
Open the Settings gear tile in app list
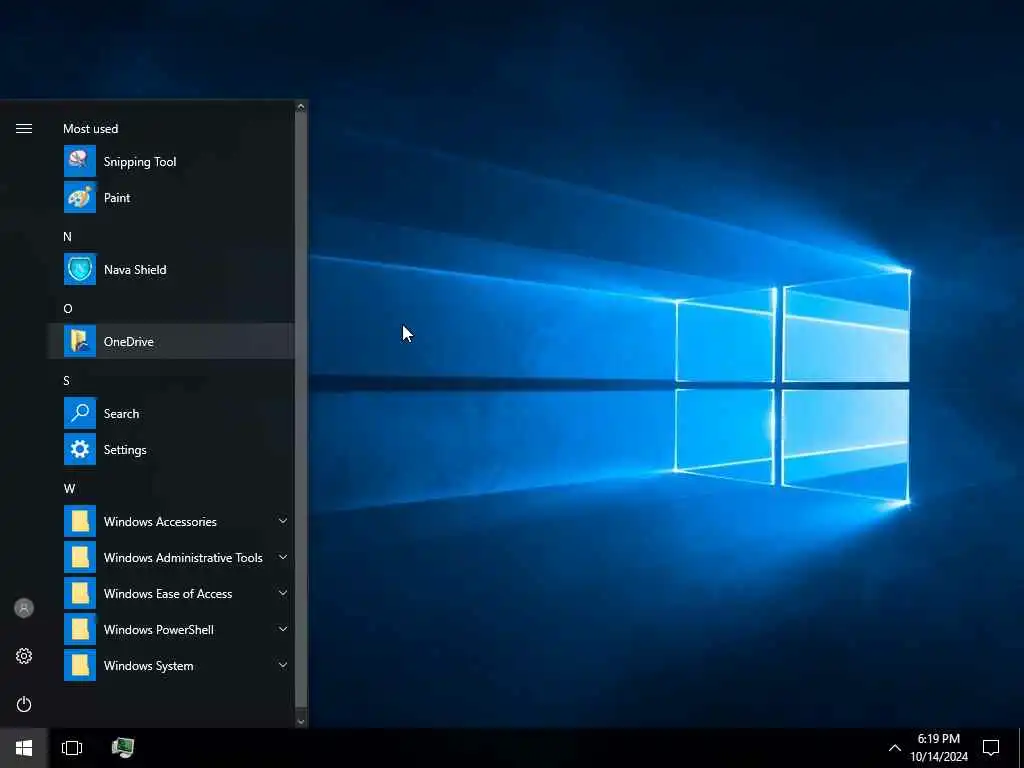click(80, 449)
